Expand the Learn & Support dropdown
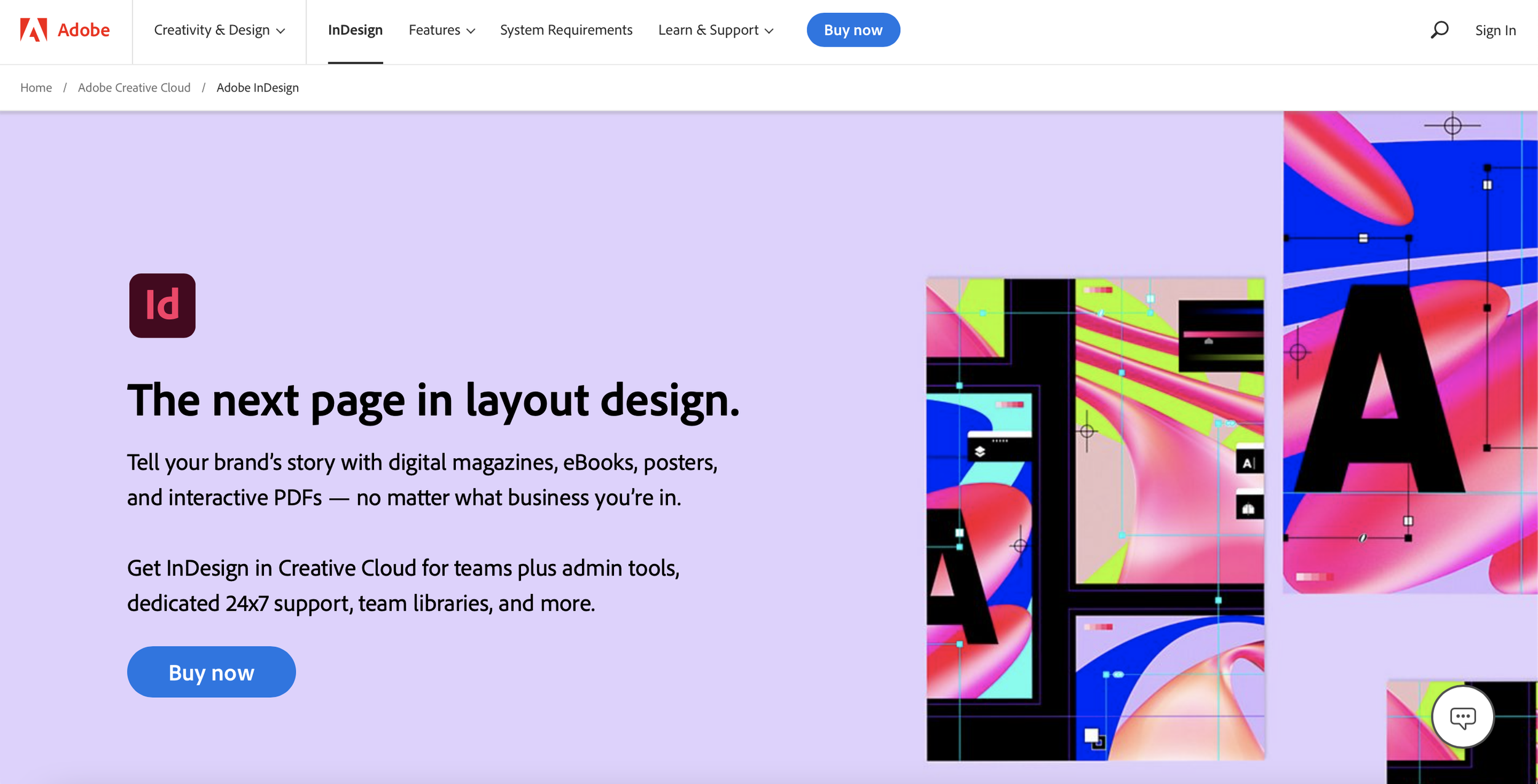 coord(715,30)
